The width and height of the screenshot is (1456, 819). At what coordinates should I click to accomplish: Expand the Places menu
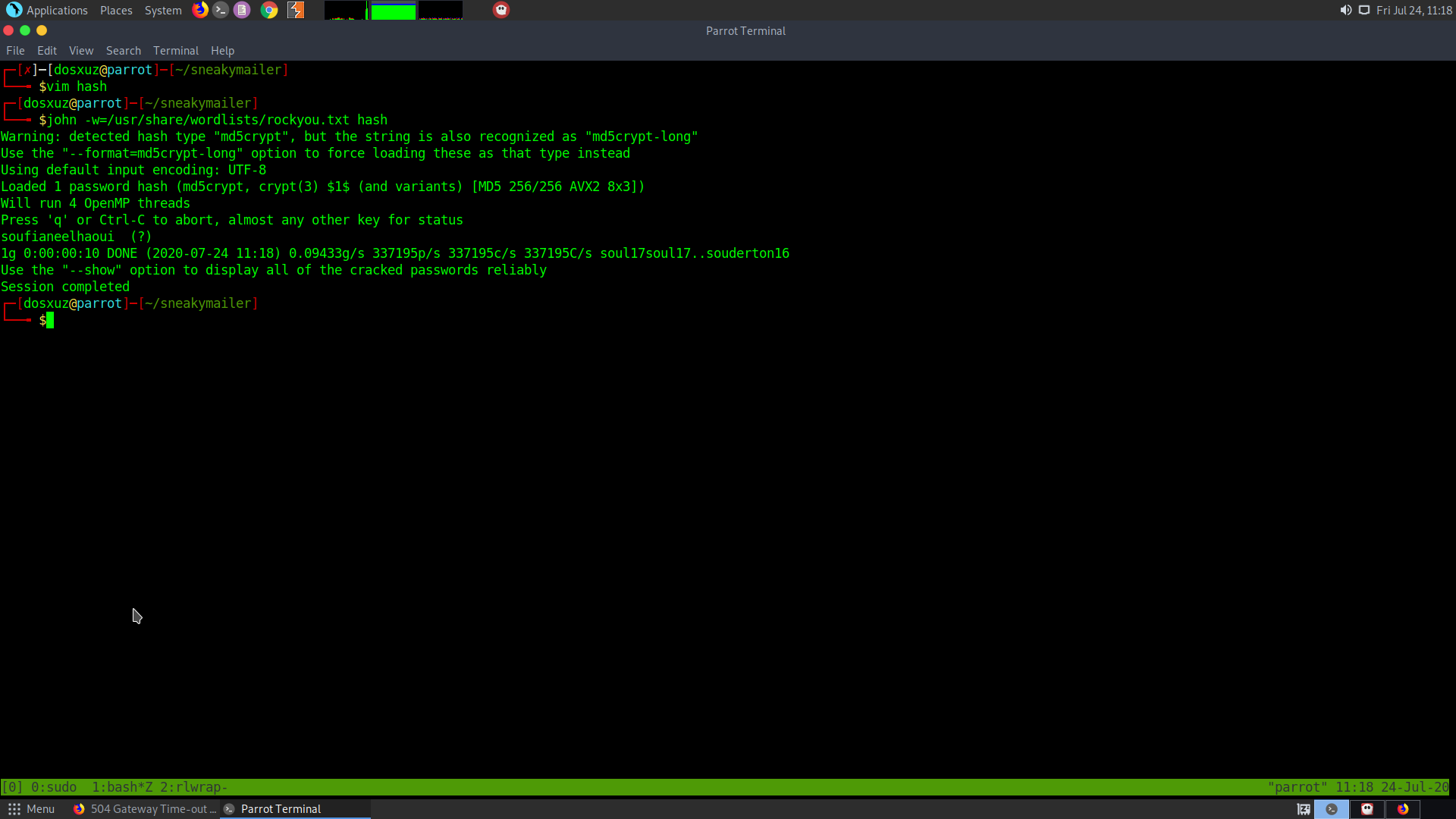point(116,10)
